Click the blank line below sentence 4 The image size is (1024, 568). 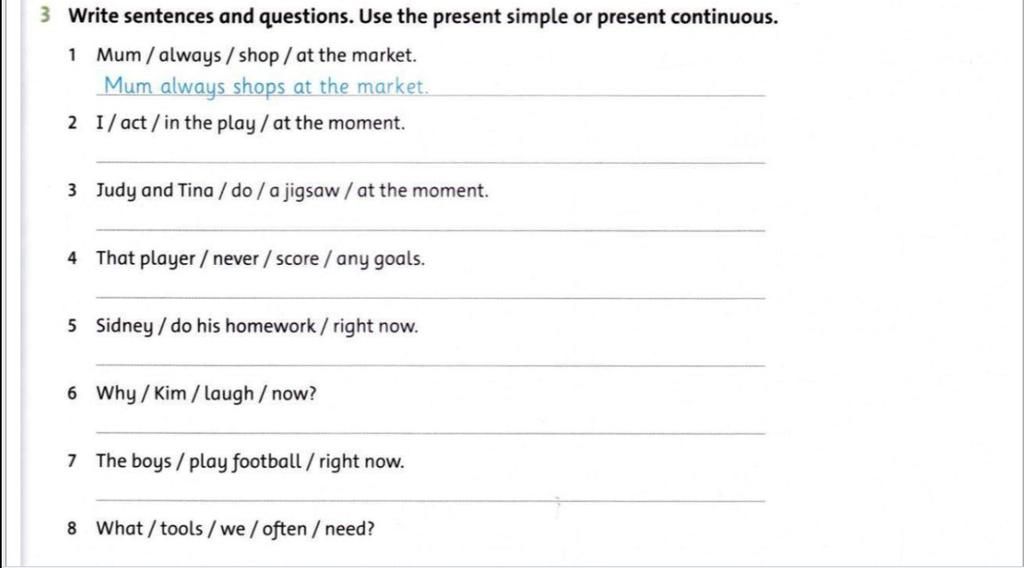430,297
